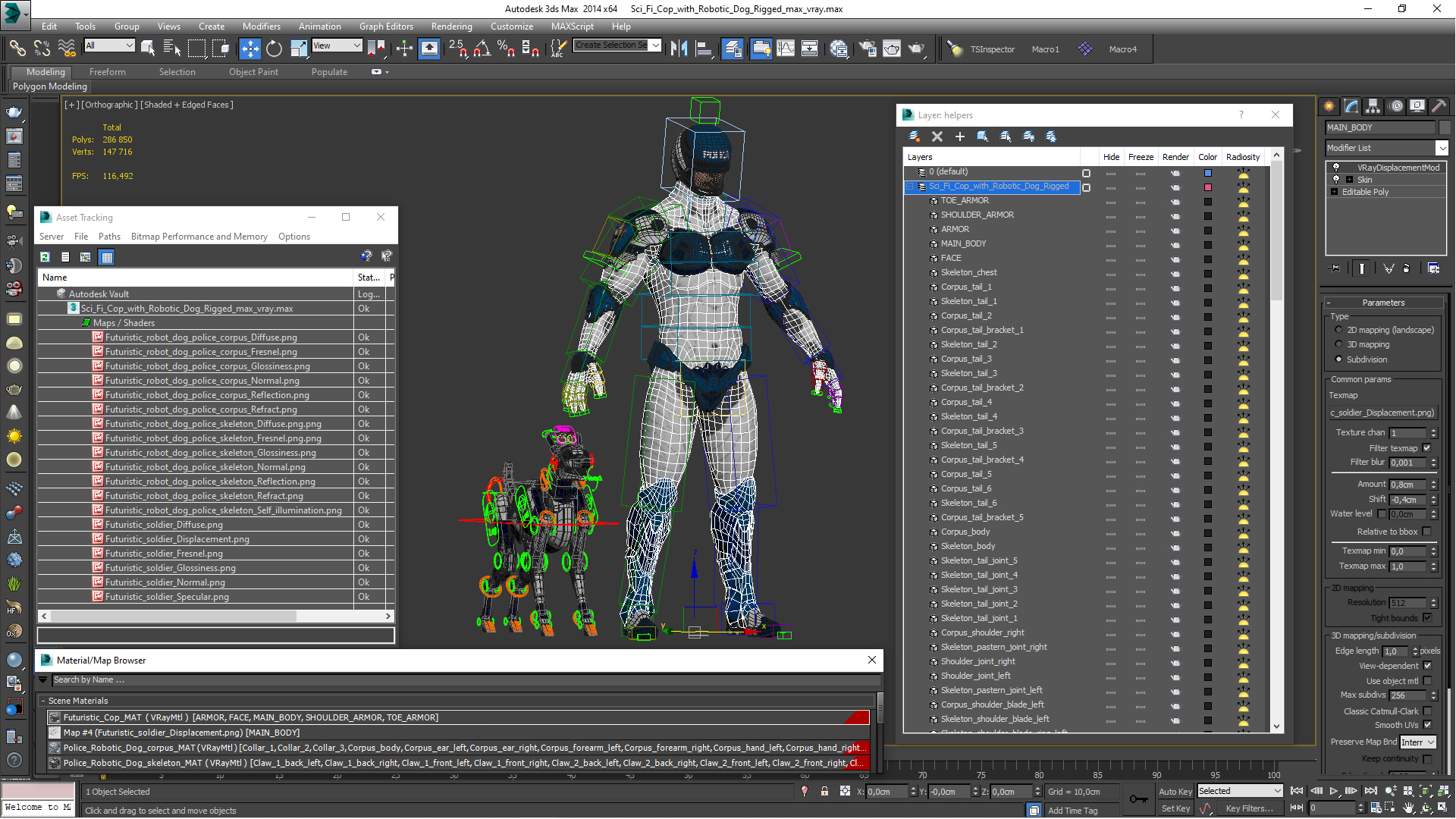
Task: Toggle the Percent Snap button
Action: (x=506, y=49)
